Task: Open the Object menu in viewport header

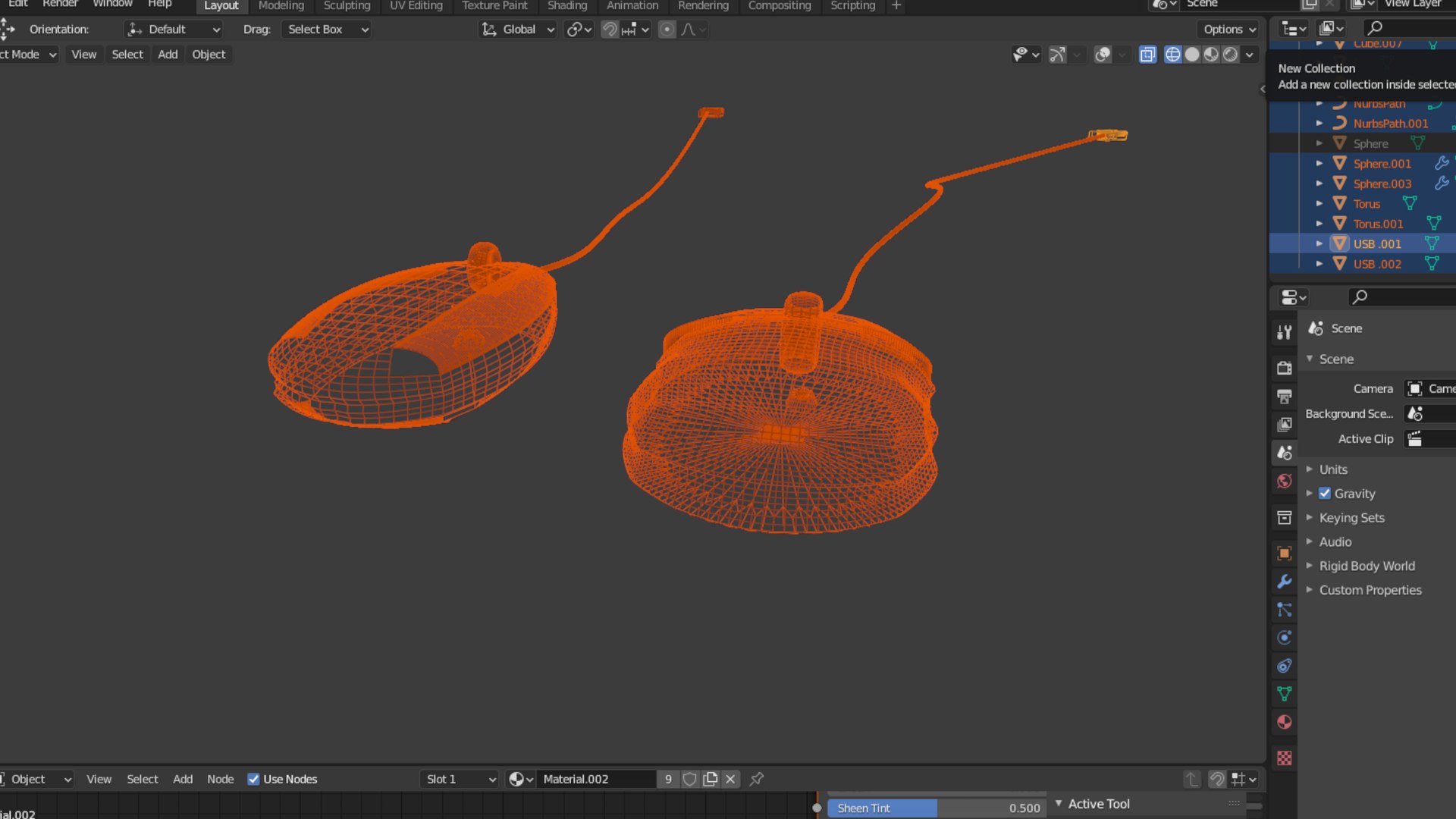Action: click(x=209, y=55)
